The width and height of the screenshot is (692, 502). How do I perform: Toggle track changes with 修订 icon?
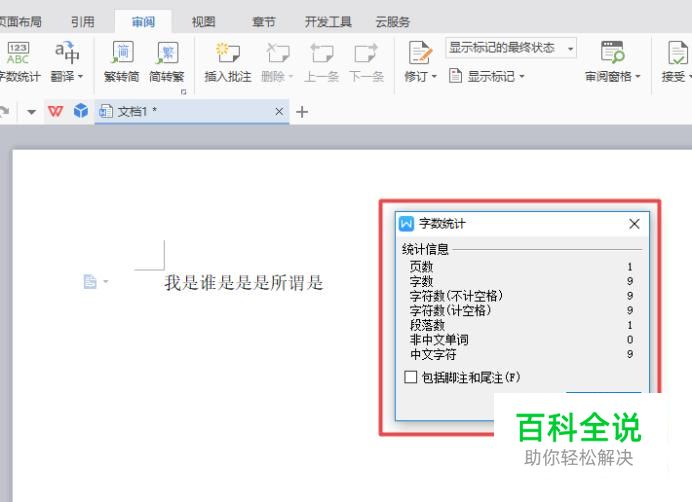[419, 53]
